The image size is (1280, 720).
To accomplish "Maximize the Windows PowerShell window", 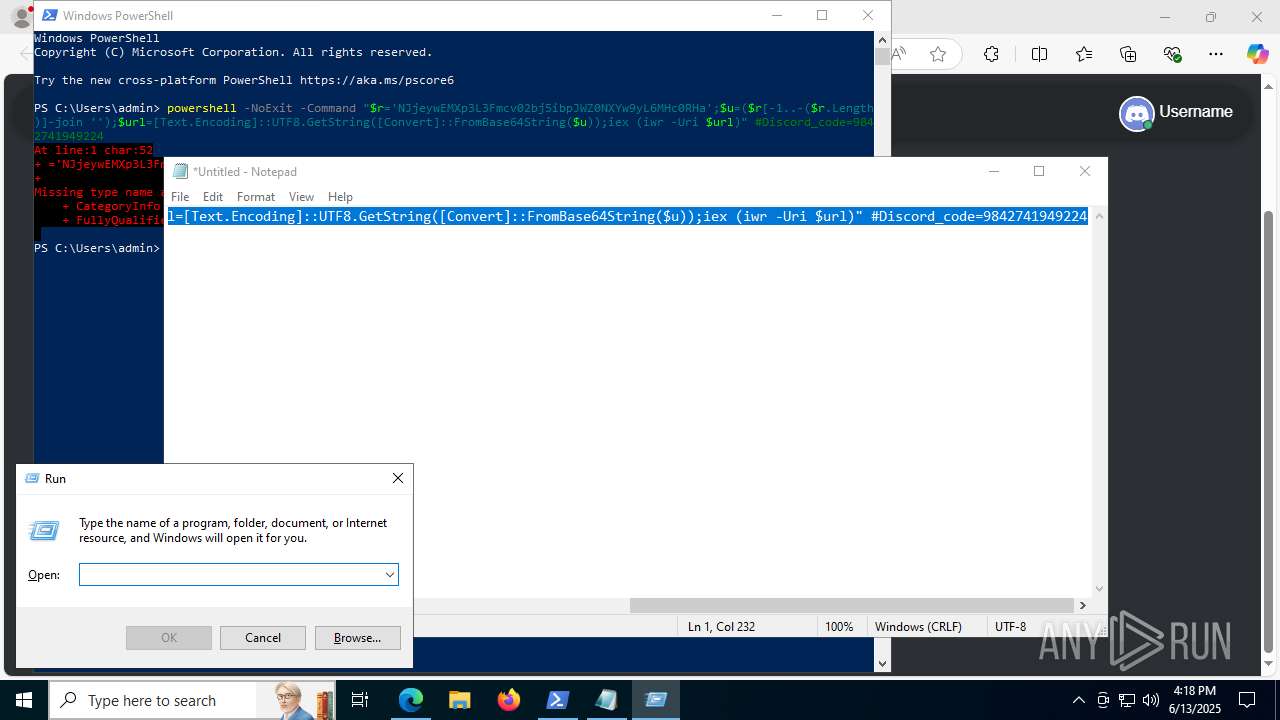I will [822, 15].
